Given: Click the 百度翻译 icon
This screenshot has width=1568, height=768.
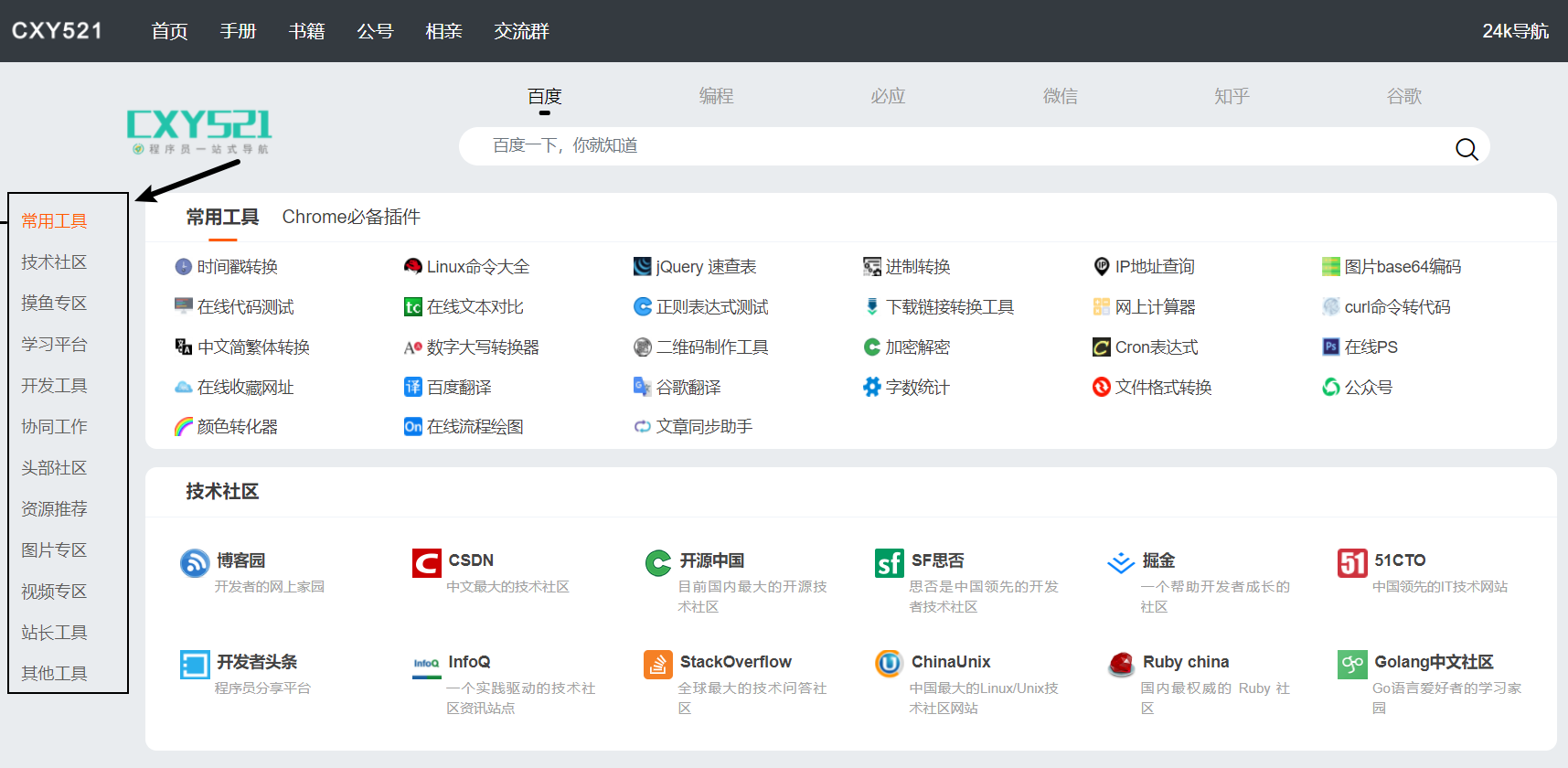Looking at the screenshot, I should pos(413,388).
